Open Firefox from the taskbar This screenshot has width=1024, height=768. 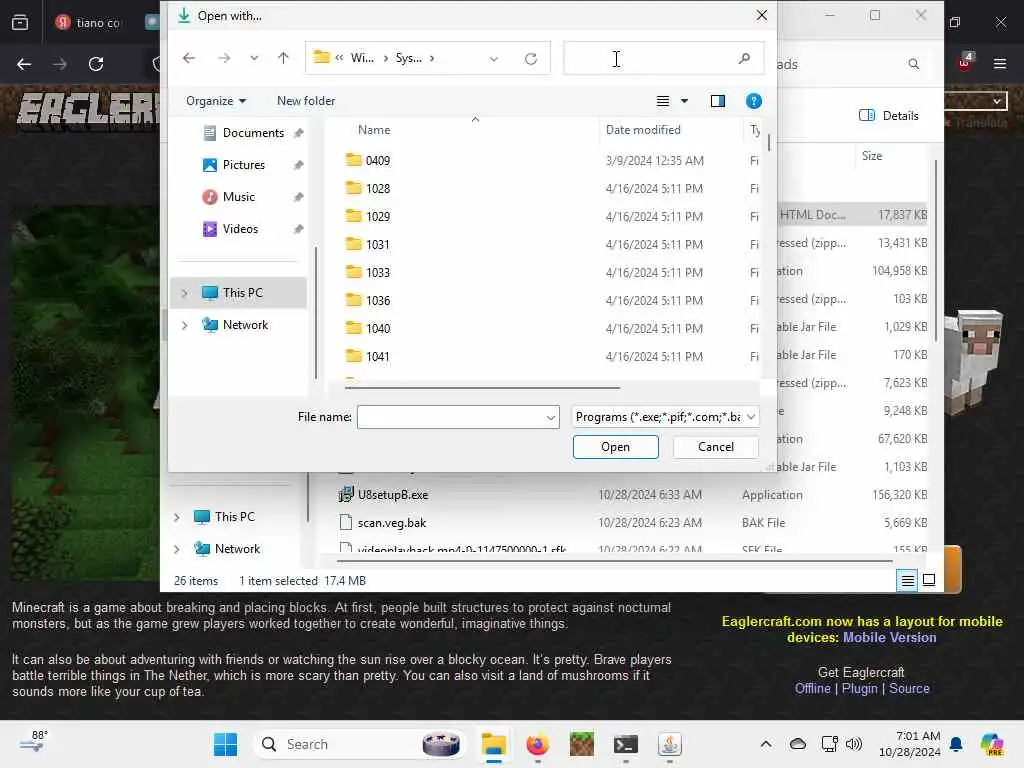click(537, 744)
